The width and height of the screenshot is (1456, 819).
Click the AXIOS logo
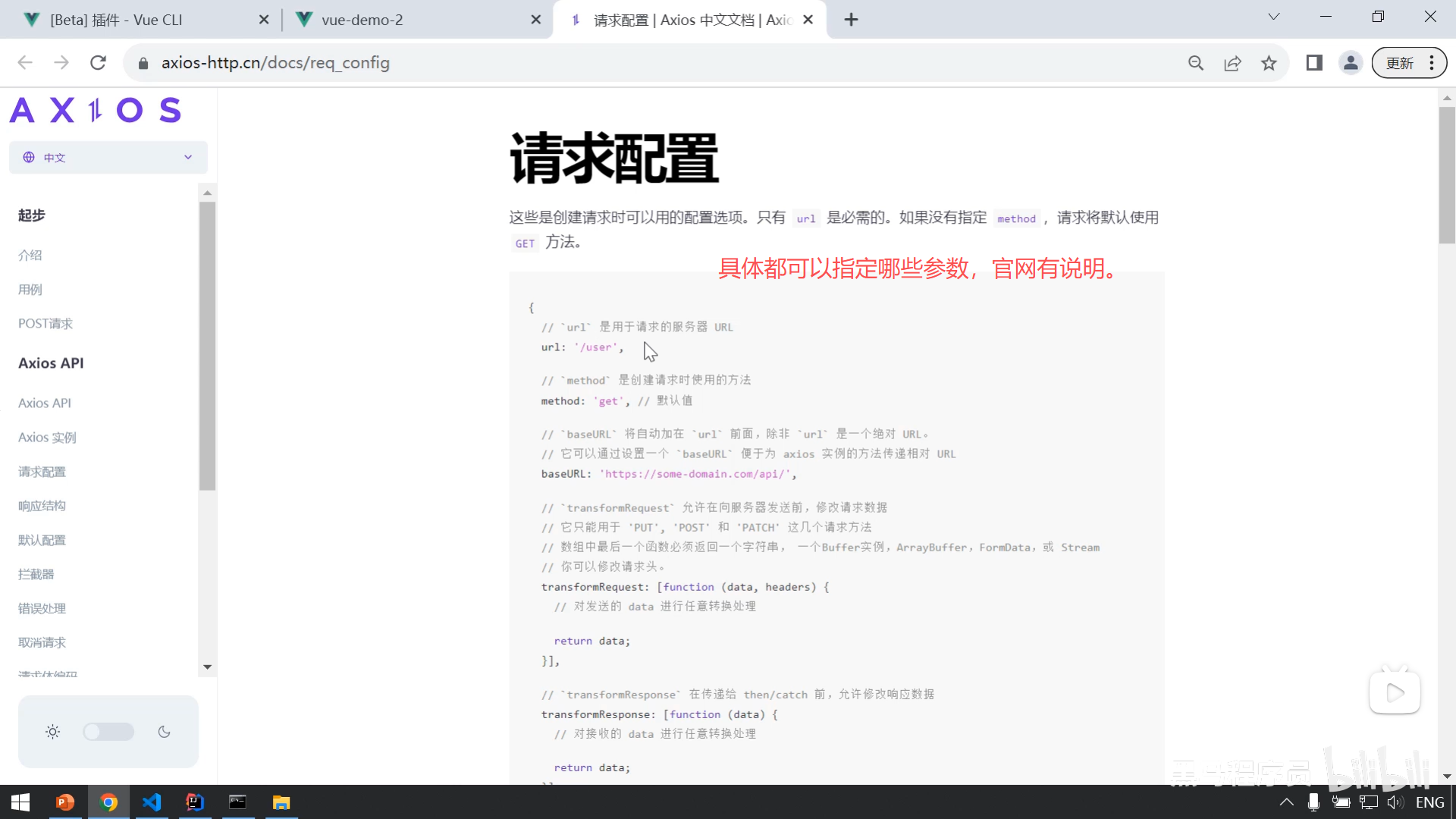click(x=96, y=111)
